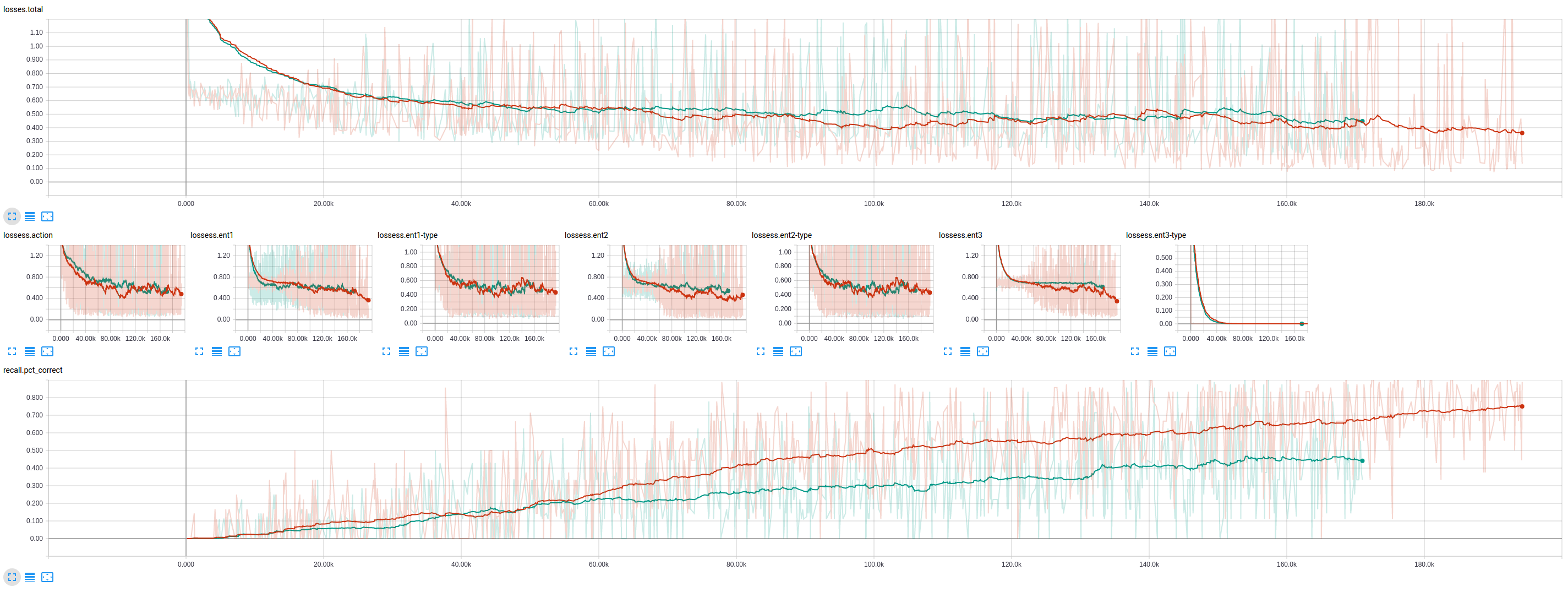Fit lossess.ent1 domain to data
This screenshot has width=1568, height=592.
pyautogui.click(x=234, y=351)
